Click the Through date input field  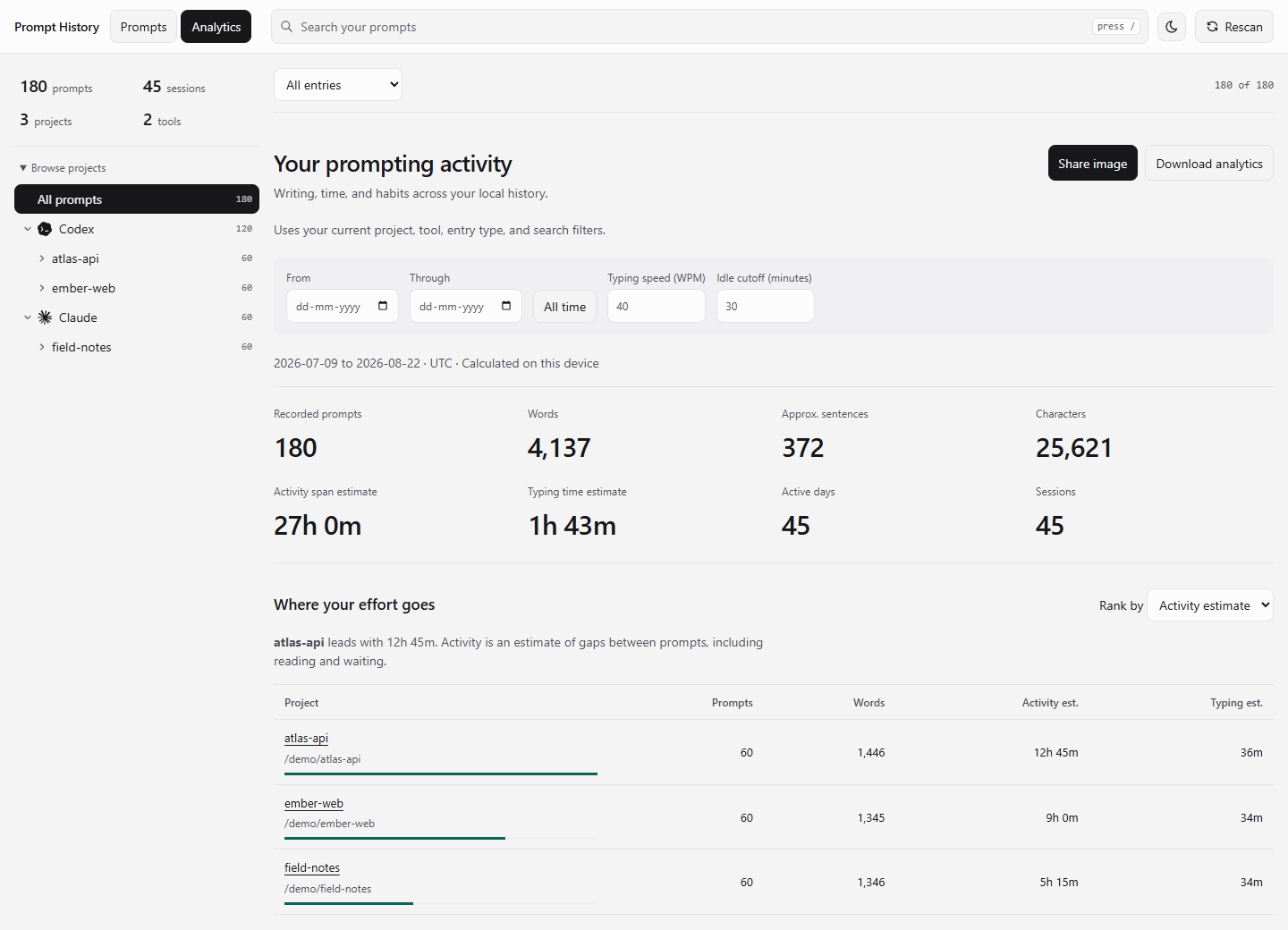[466, 306]
